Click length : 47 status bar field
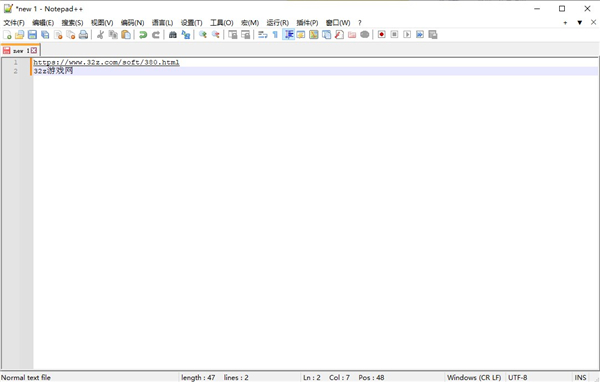 coord(198,377)
